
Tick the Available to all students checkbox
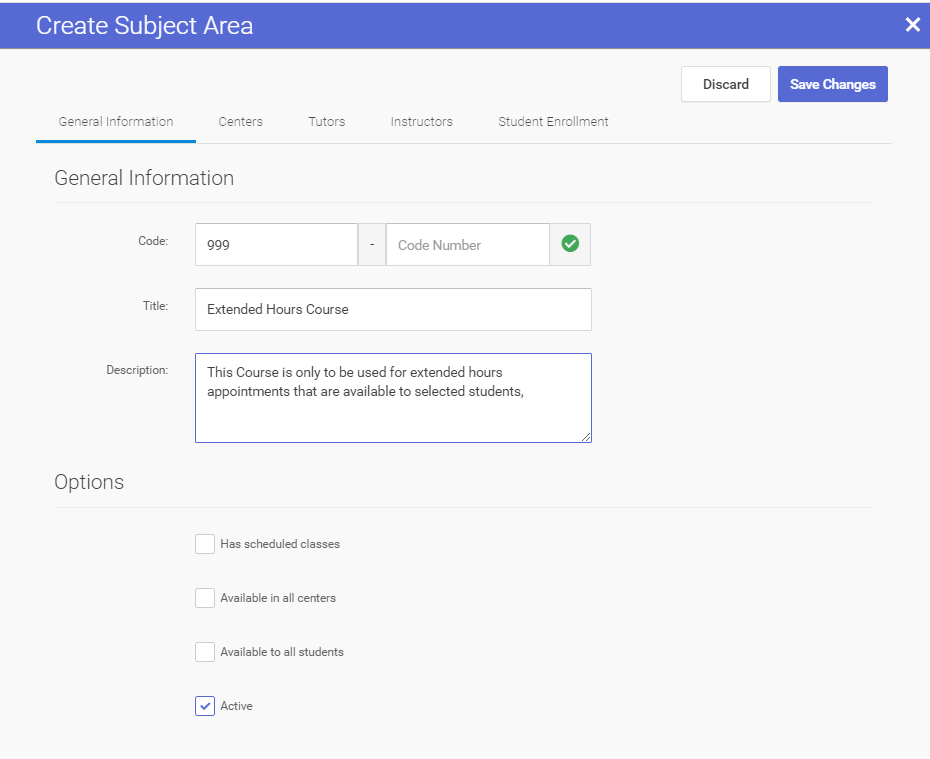click(205, 652)
